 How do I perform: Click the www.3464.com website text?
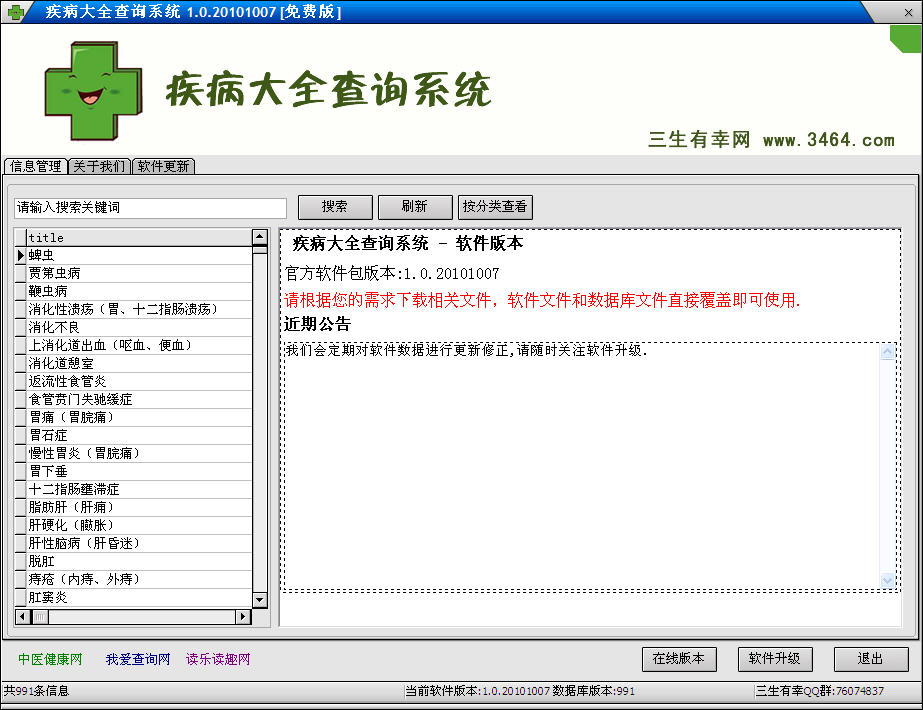coord(829,140)
